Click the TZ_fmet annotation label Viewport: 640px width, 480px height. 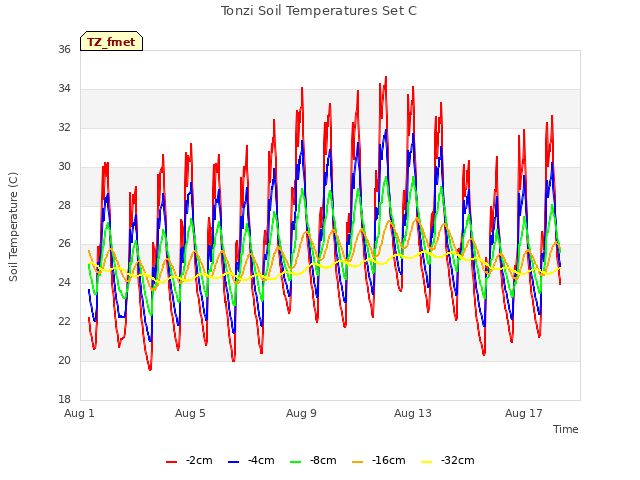111,41
